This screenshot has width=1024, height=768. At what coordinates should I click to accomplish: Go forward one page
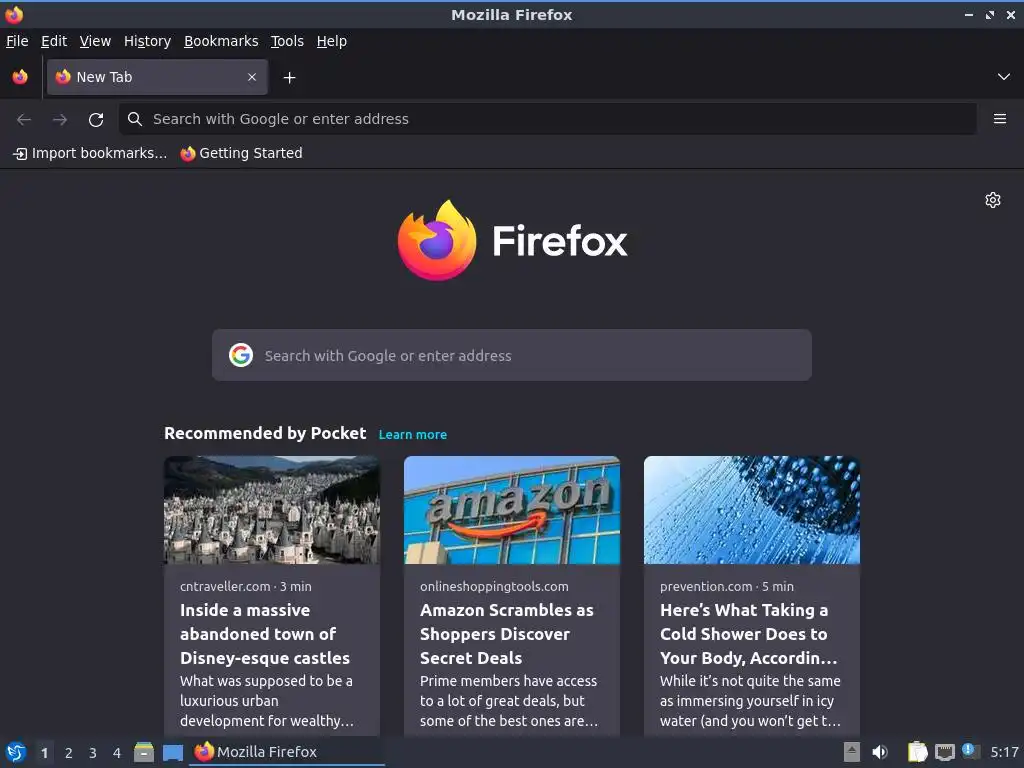tap(60, 120)
